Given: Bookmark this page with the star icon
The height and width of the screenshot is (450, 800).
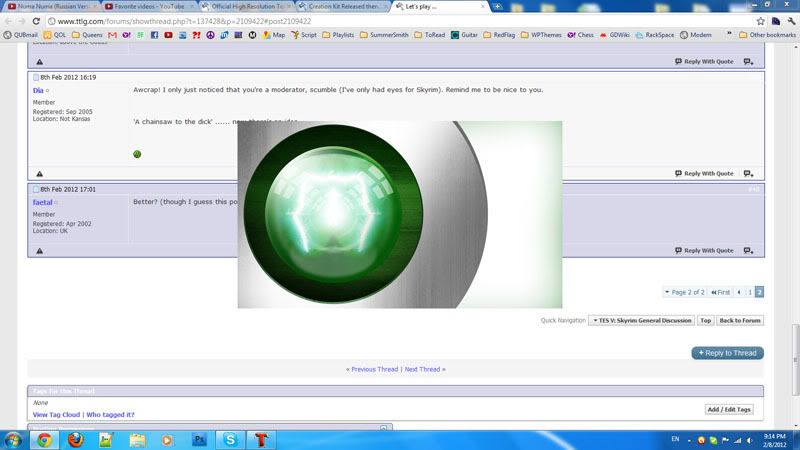Looking at the screenshot, I should click(761, 21).
